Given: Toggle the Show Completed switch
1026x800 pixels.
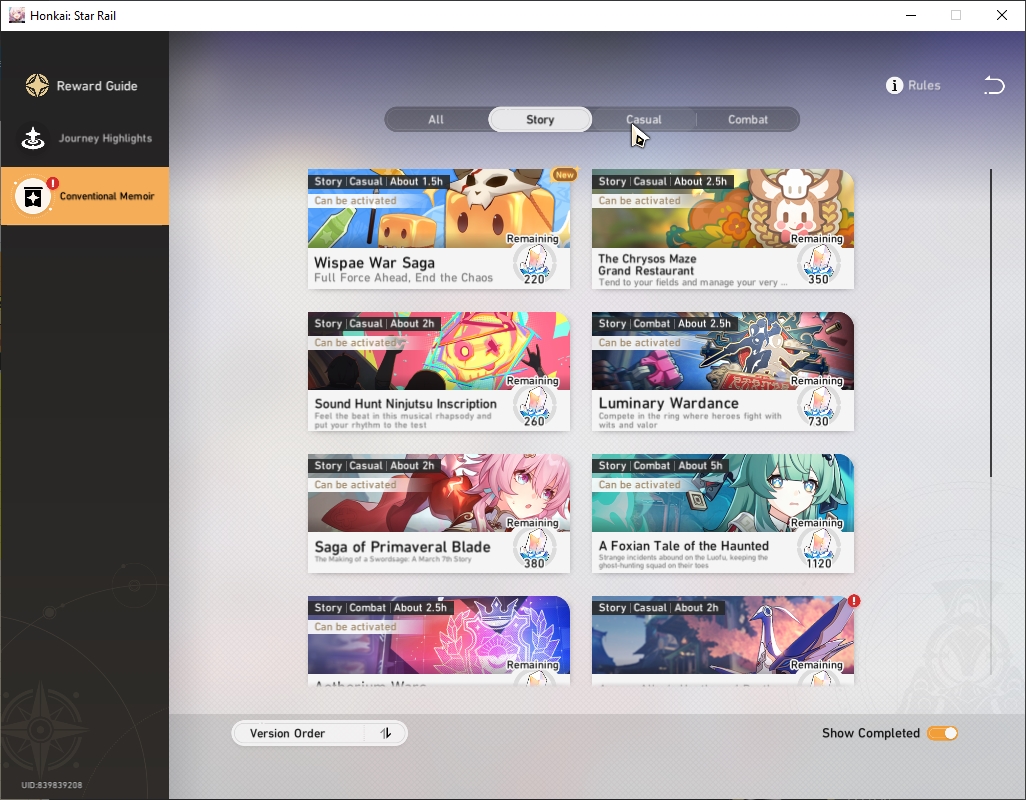Looking at the screenshot, I should 942,733.
